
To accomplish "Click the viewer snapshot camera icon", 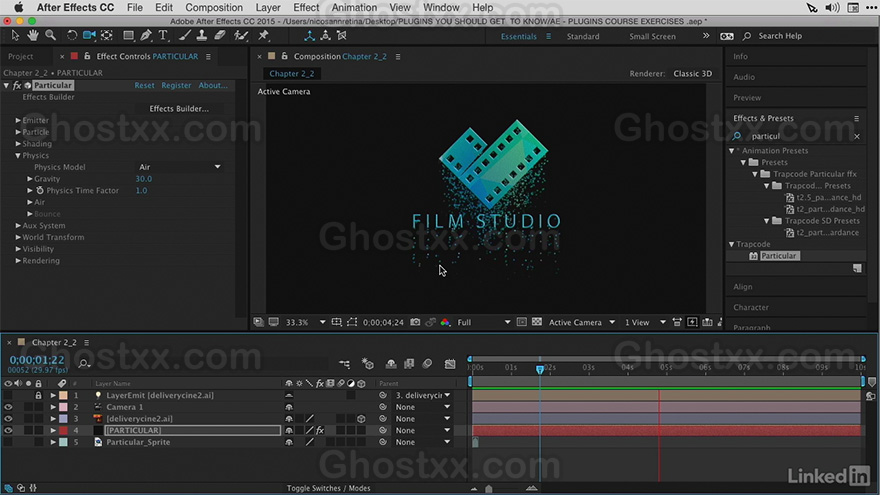I will tap(415, 322).
